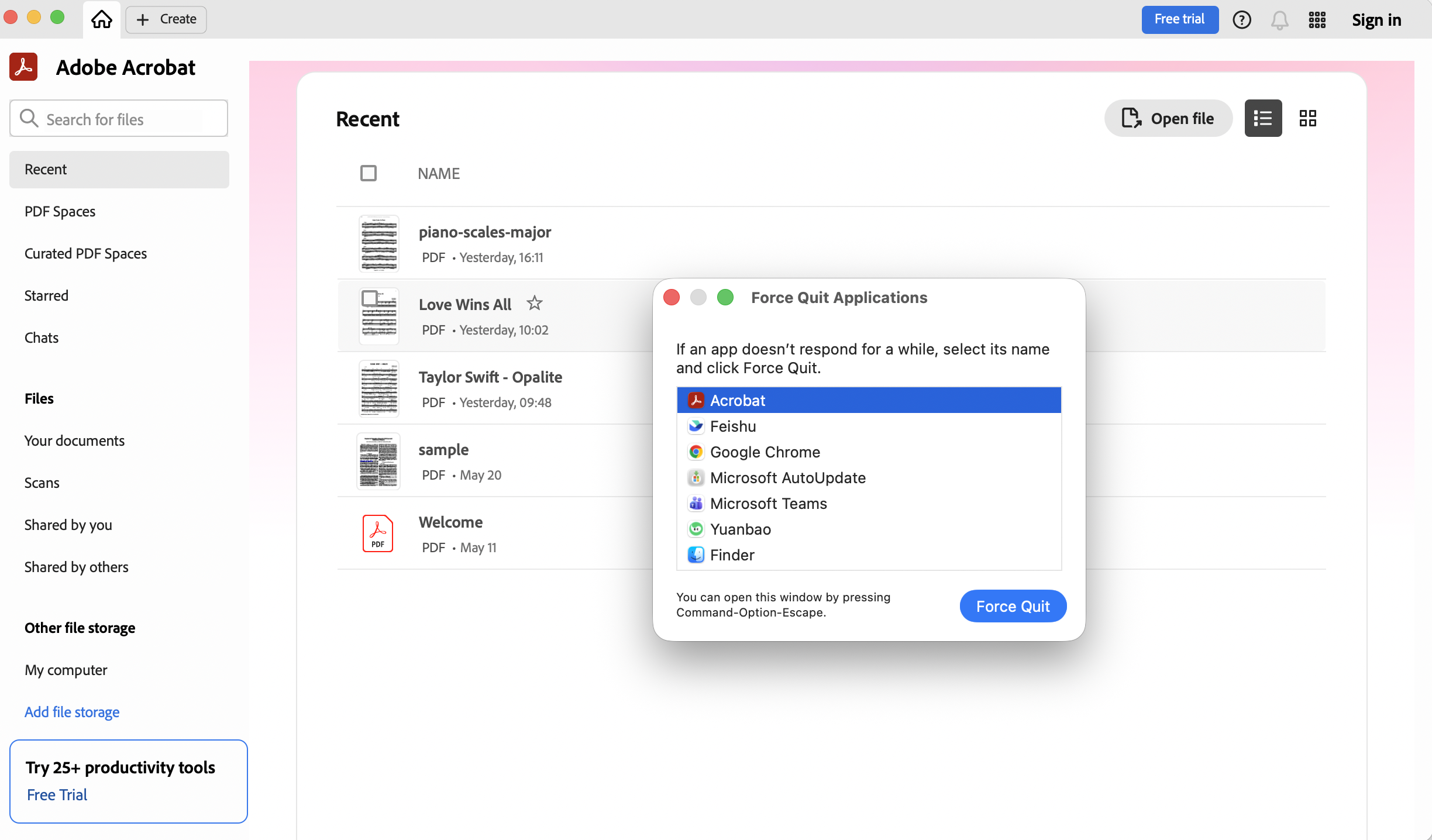Screen dimensions: 1432x840
Task: Switch to grid view
Action: (1308, 118)
